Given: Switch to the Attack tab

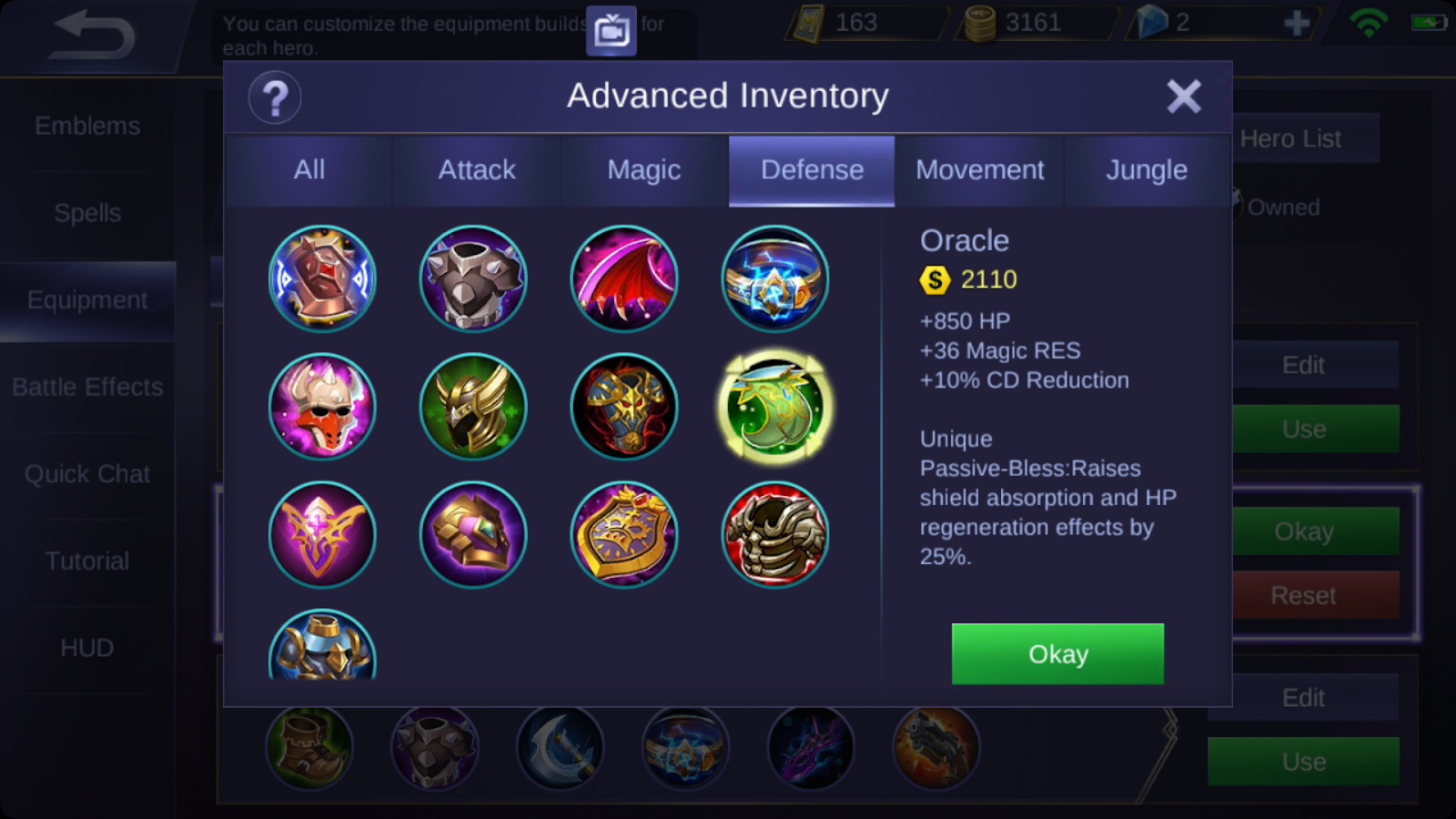Looking at the screenshot, I should [x=477, y=170].
